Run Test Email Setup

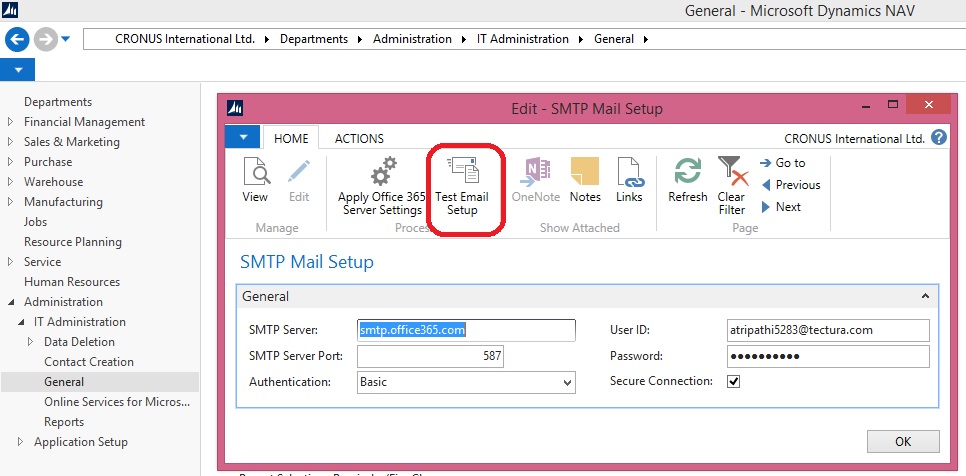462,186
